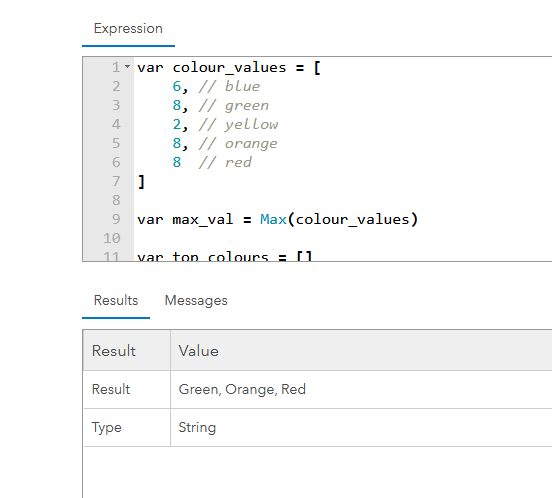Click the 'var colour_values = [' code line
552x498 pixels.
229,68
